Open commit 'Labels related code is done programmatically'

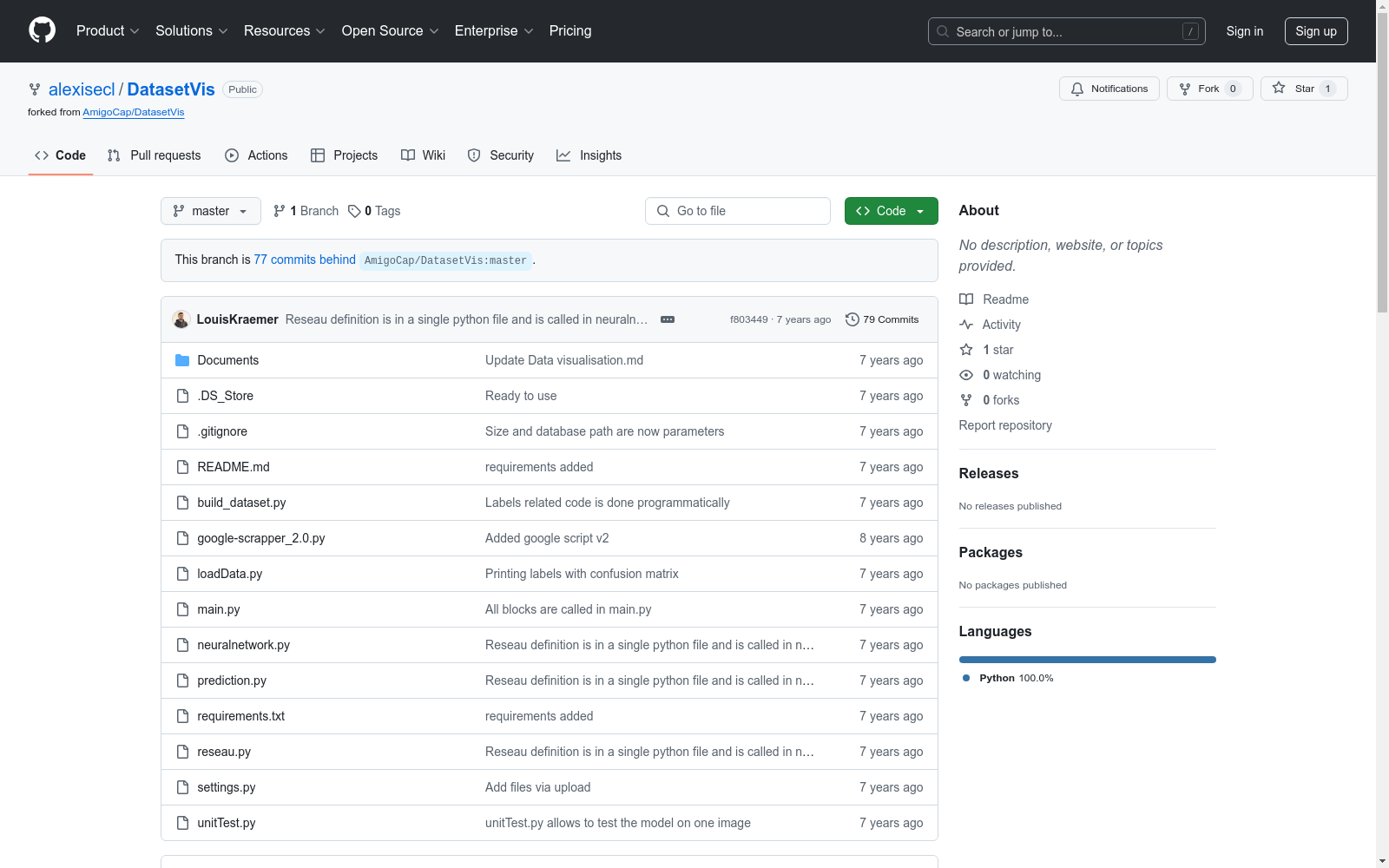click(608, 503)
